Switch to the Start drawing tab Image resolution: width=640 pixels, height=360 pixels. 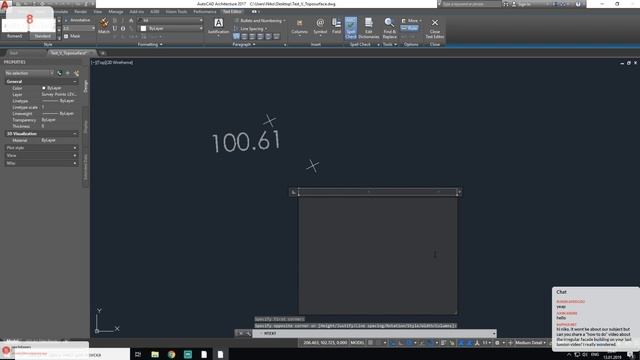coord(13,53)
